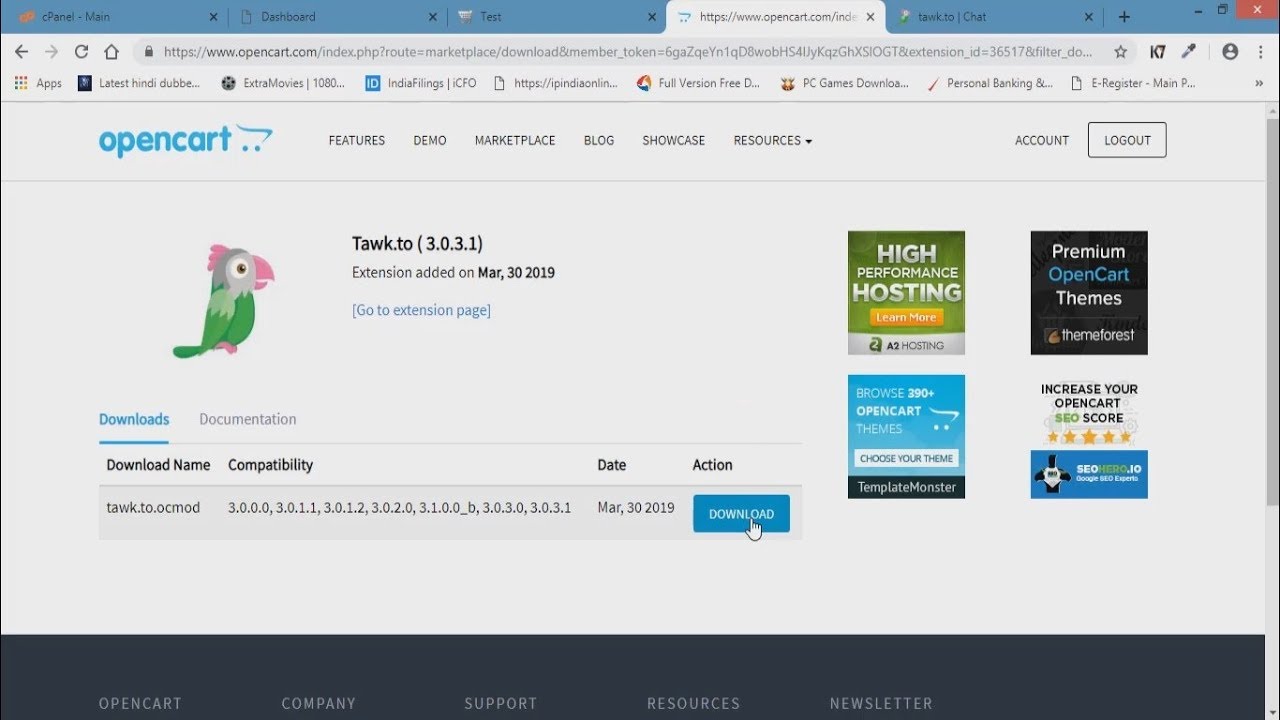
Task: Open a new browser tab
Action: pos(1124,17)
